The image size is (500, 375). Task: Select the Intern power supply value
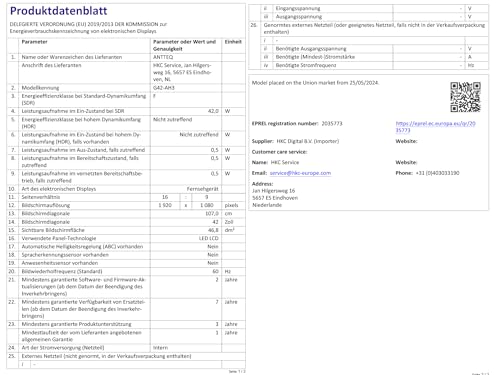(160, 348)
